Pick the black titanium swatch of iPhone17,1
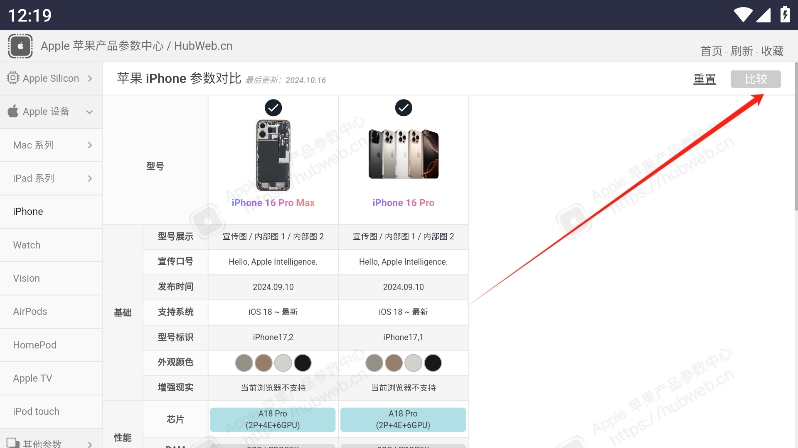 tap(433, 363)
